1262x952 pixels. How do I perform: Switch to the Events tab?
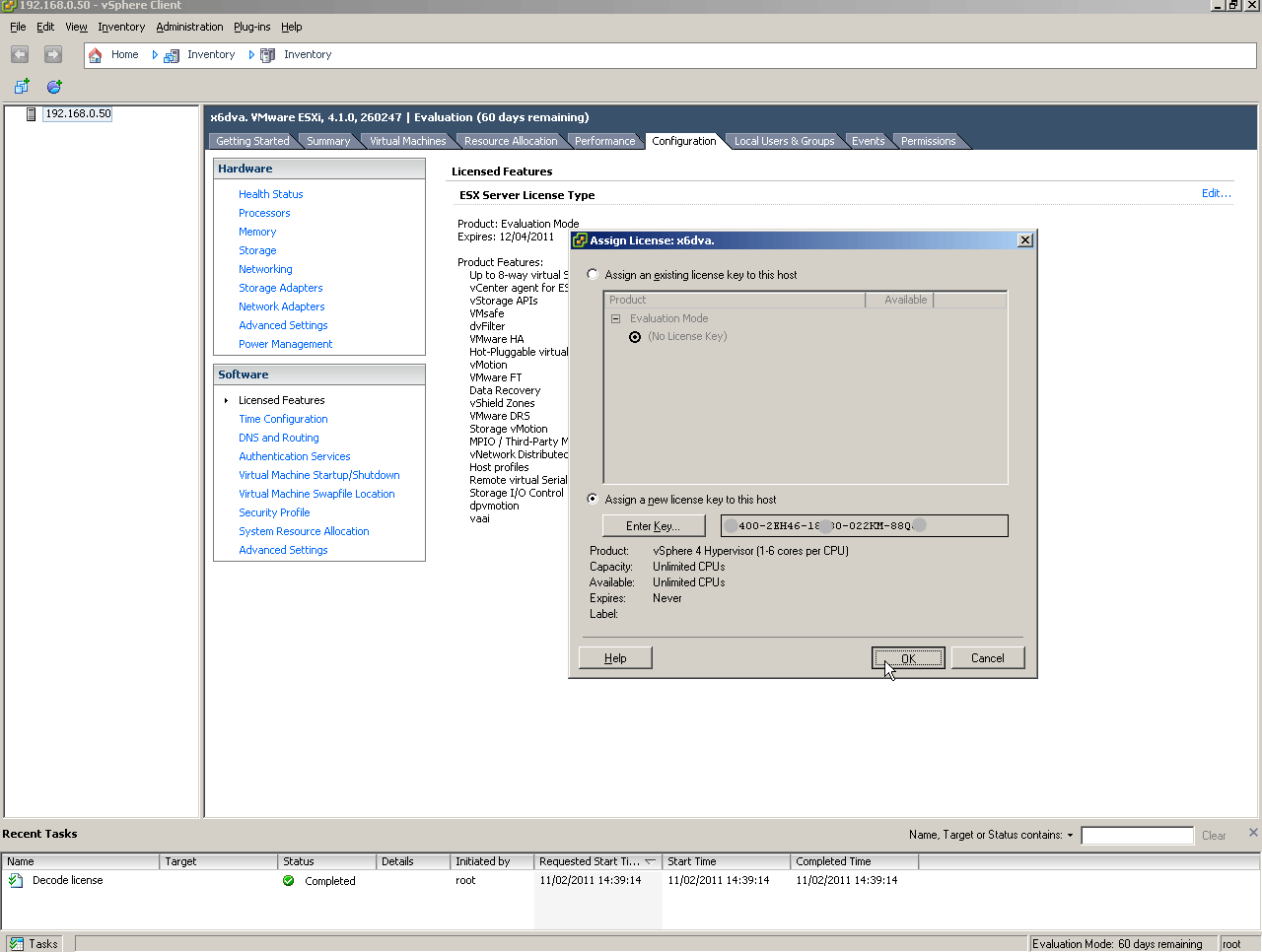(868, 141)
